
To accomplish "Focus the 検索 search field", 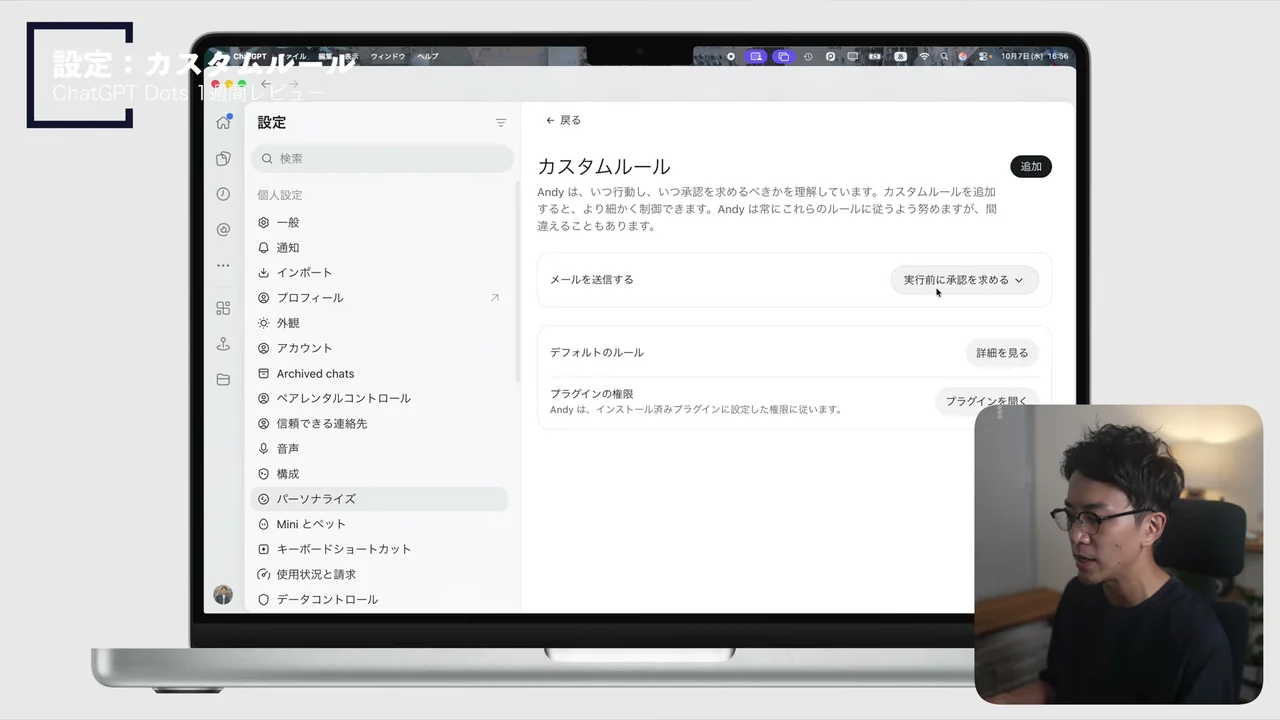I will (x=382, y=158).
